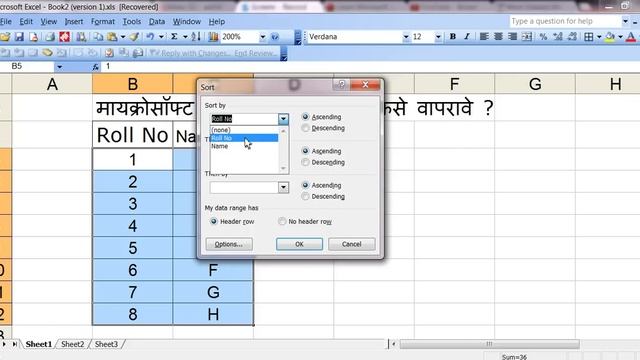Select Name in Sort by list

point(244,146)
